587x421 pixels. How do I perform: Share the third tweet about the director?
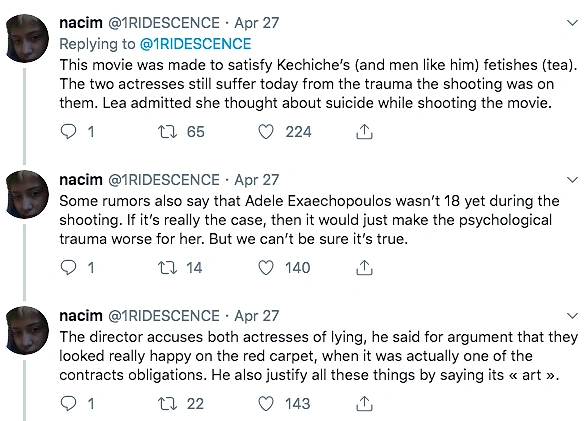(364, 403)
